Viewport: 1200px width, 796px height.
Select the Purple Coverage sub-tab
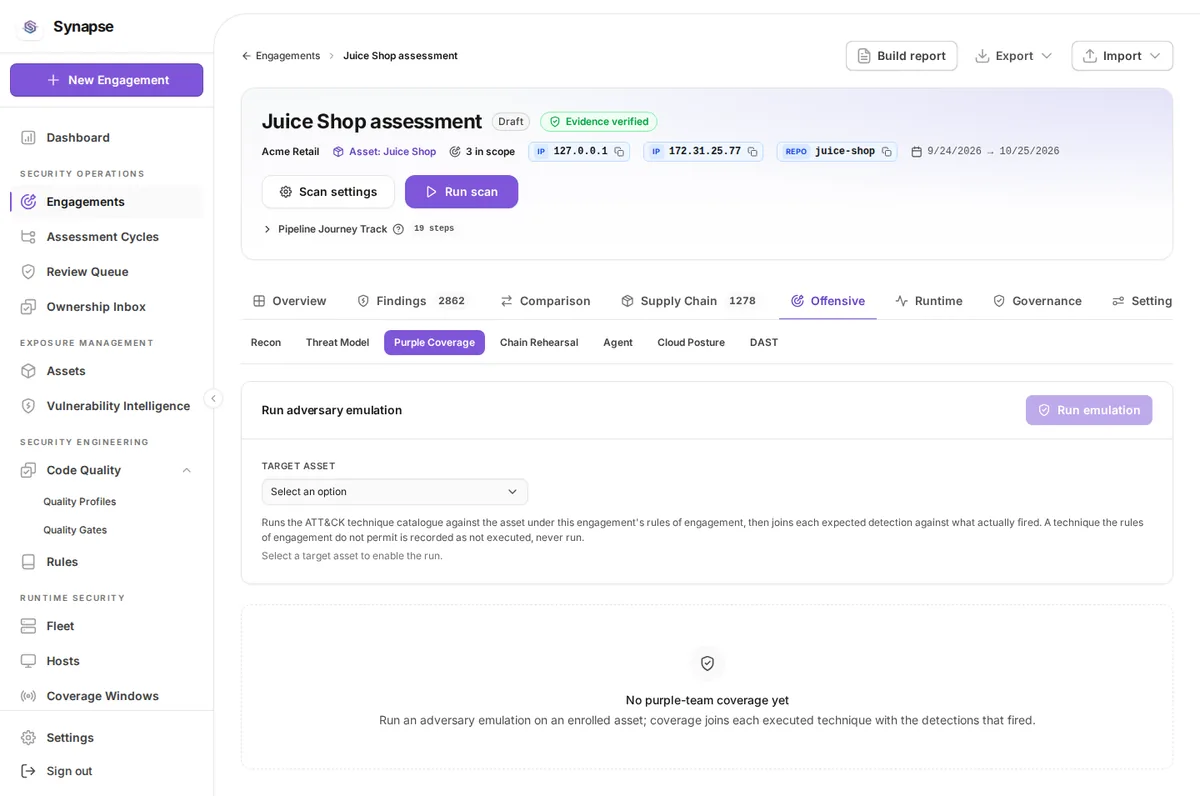pos(434,342)
